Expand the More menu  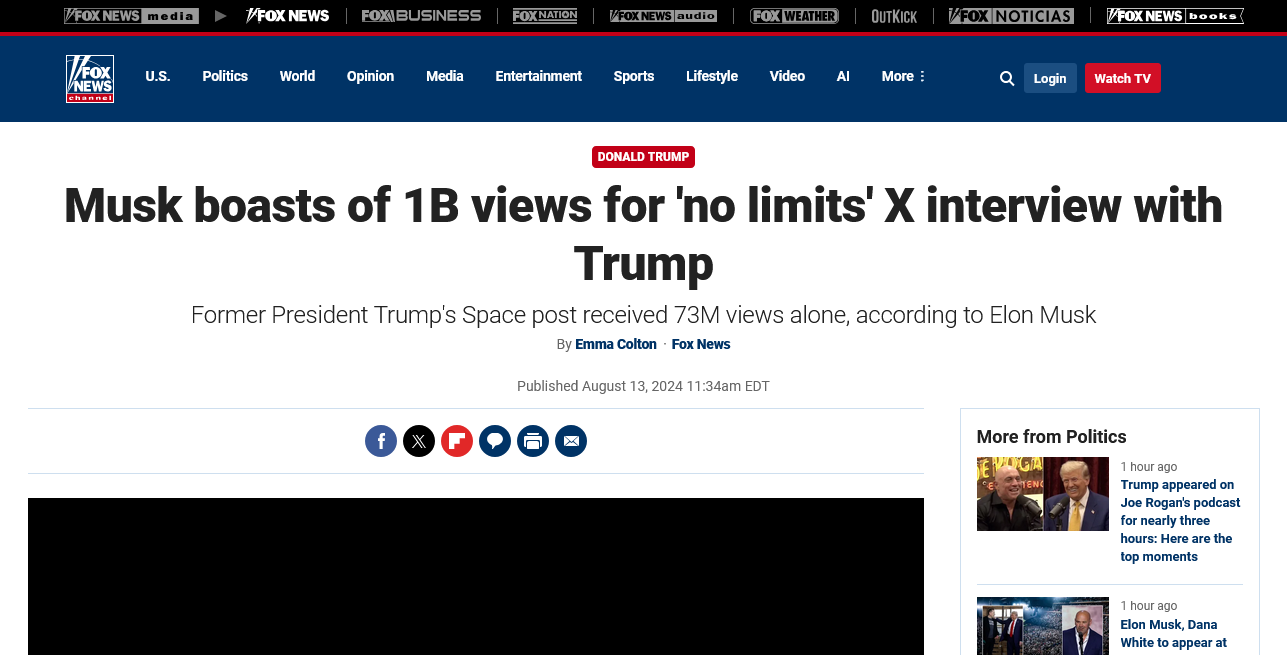point(903,76)
